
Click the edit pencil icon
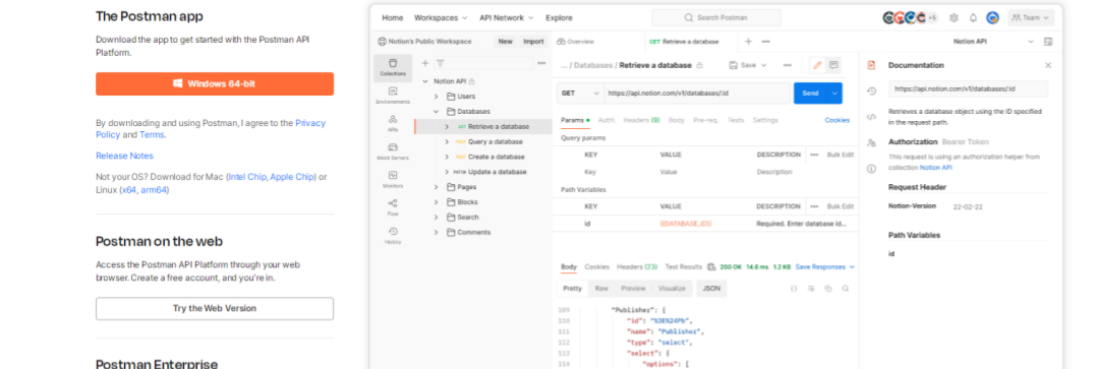[x=817, y=65]
